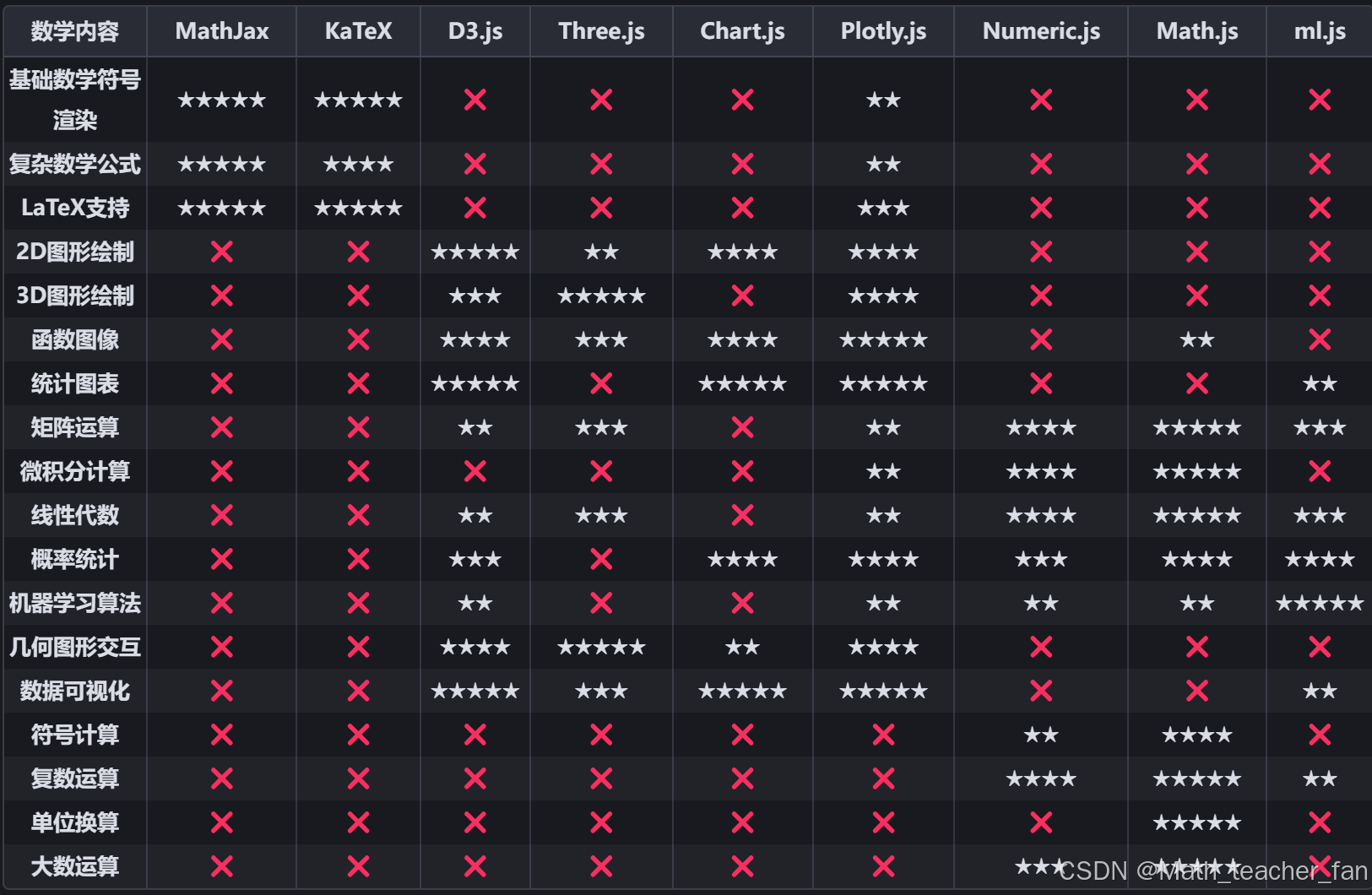Select the Three.js X in 概率统计 row

coord(601,559)
